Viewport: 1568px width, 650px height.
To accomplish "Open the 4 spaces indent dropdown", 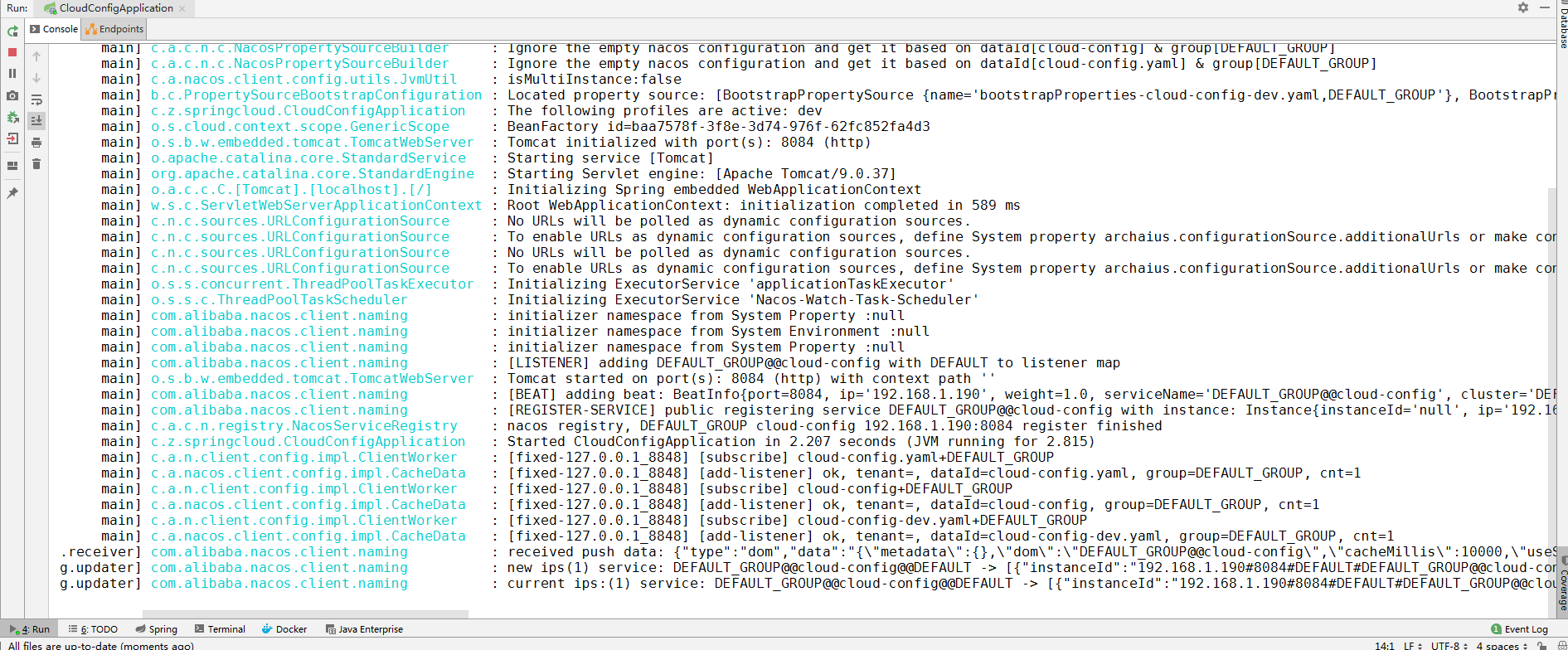I will tap(1502, 645).
